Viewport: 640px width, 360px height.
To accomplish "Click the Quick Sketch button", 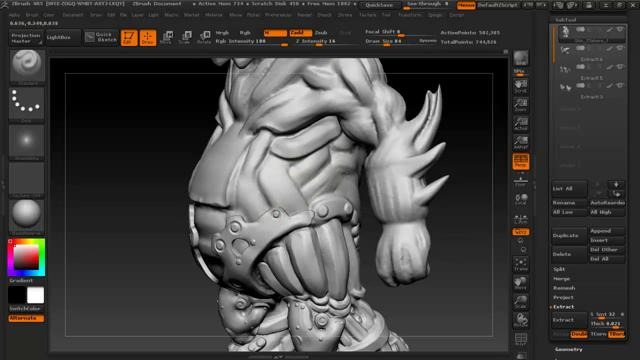I will 101,37.
